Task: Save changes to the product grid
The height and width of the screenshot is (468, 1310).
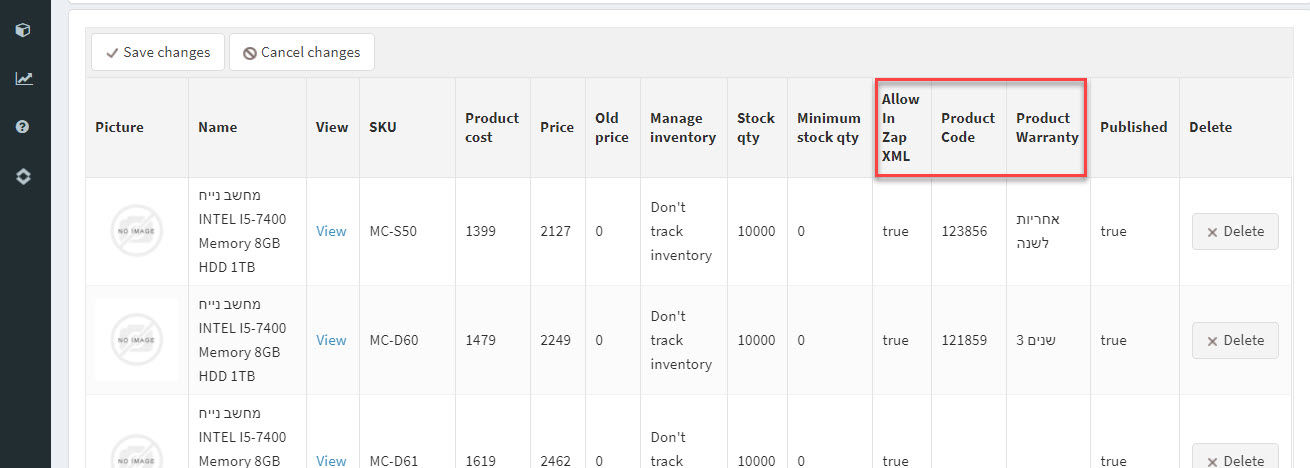Action: [158, 52]
